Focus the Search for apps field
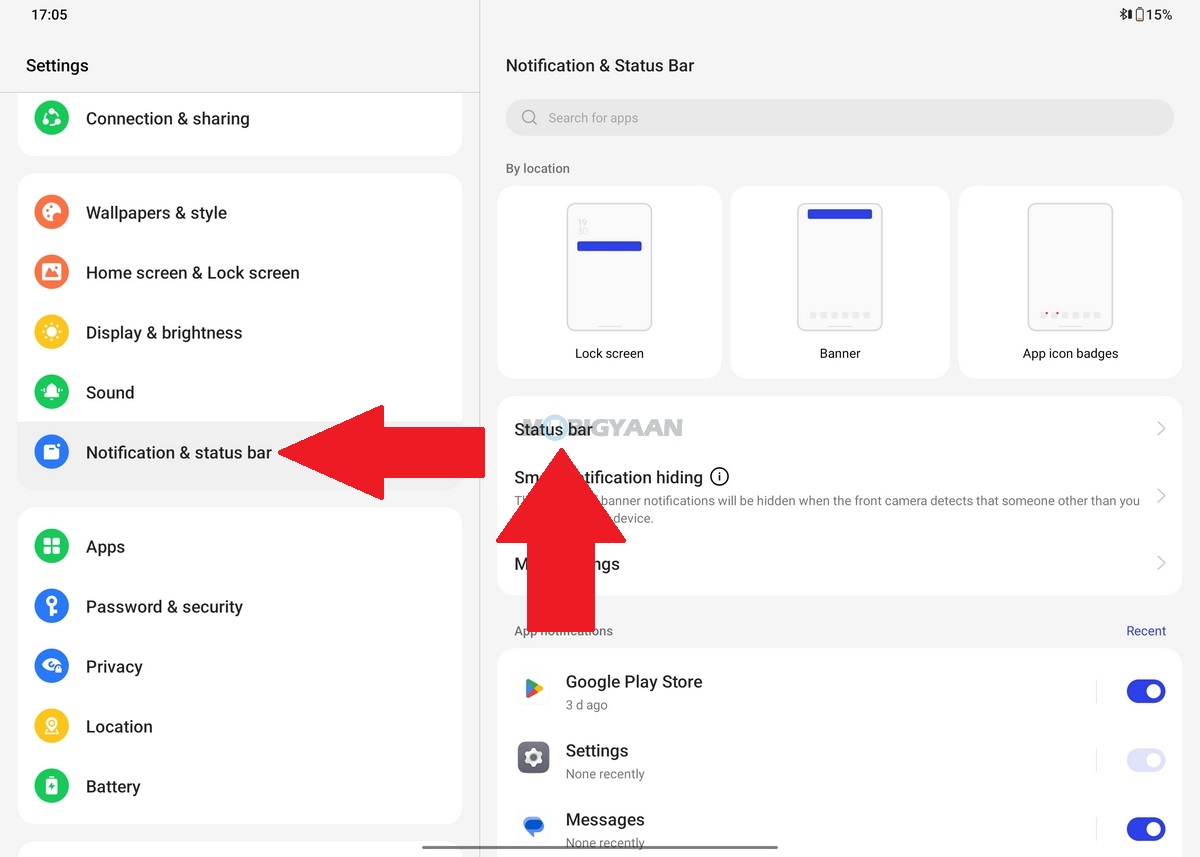The height and width of the screenshot is (857, 1200). click(839, 118)
